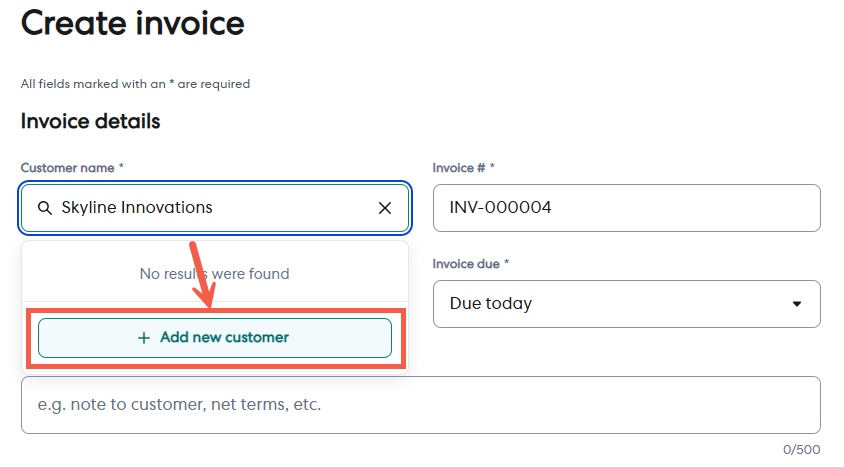844x467 pixels.
Task: Clear the Customer name search with X
Action: 385,208
